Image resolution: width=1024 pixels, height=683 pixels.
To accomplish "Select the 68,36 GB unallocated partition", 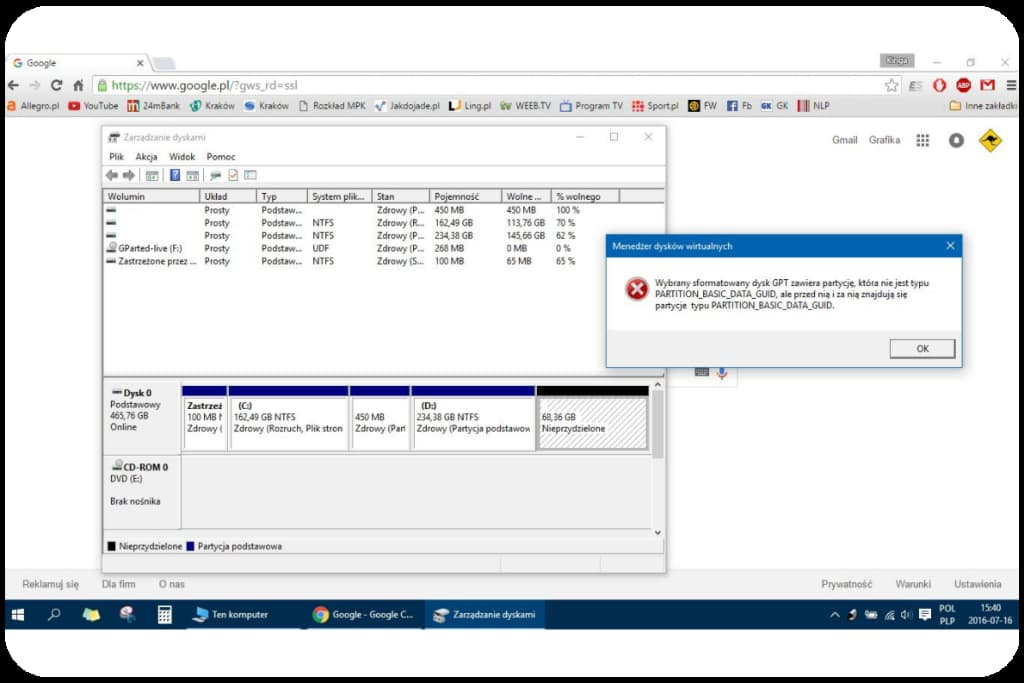I will point(592,422).
